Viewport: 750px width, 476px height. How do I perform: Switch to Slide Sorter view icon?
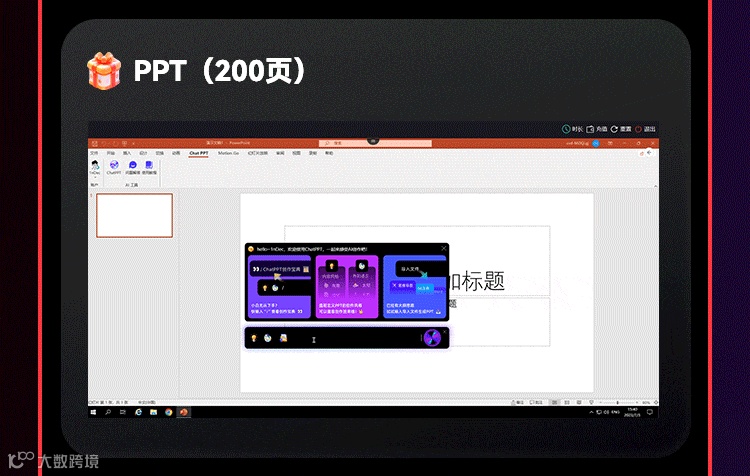click(567, 402)
